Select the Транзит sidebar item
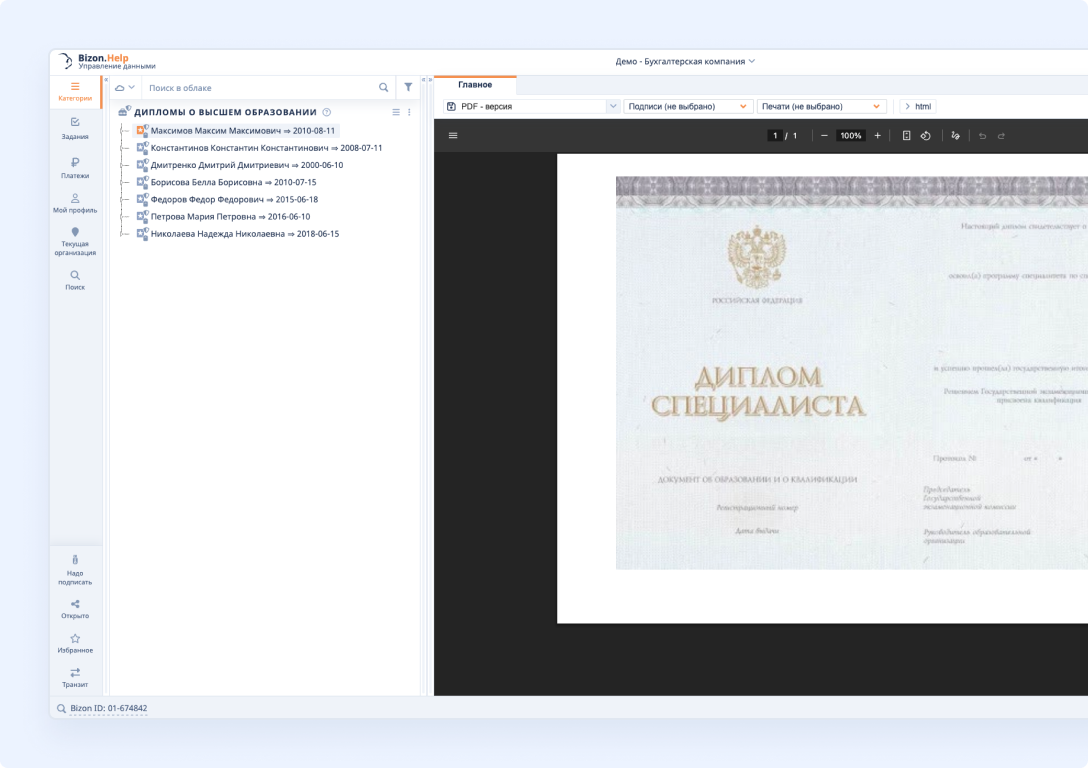The height and width of the screenshot is (768, 1088). coord(75,678)
